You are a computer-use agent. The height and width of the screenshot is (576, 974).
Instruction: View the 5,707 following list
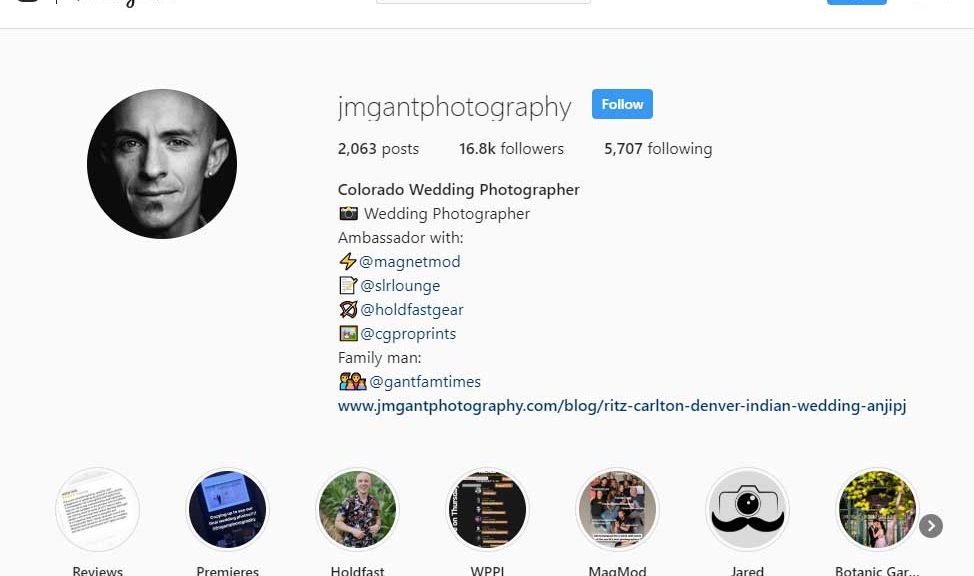[x=658, y=149]
